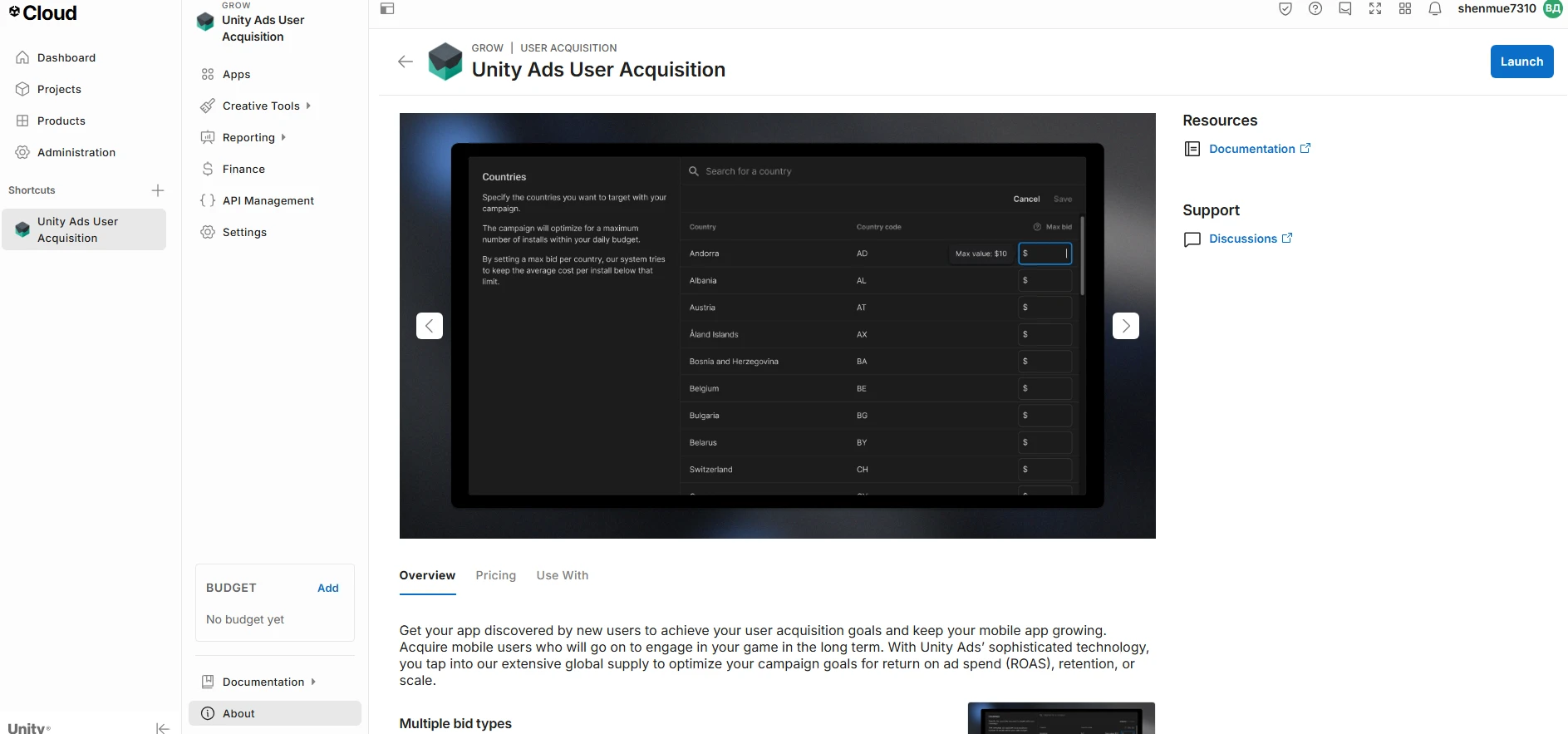Click the Finance dollar icon

click(x=208, y=169)
